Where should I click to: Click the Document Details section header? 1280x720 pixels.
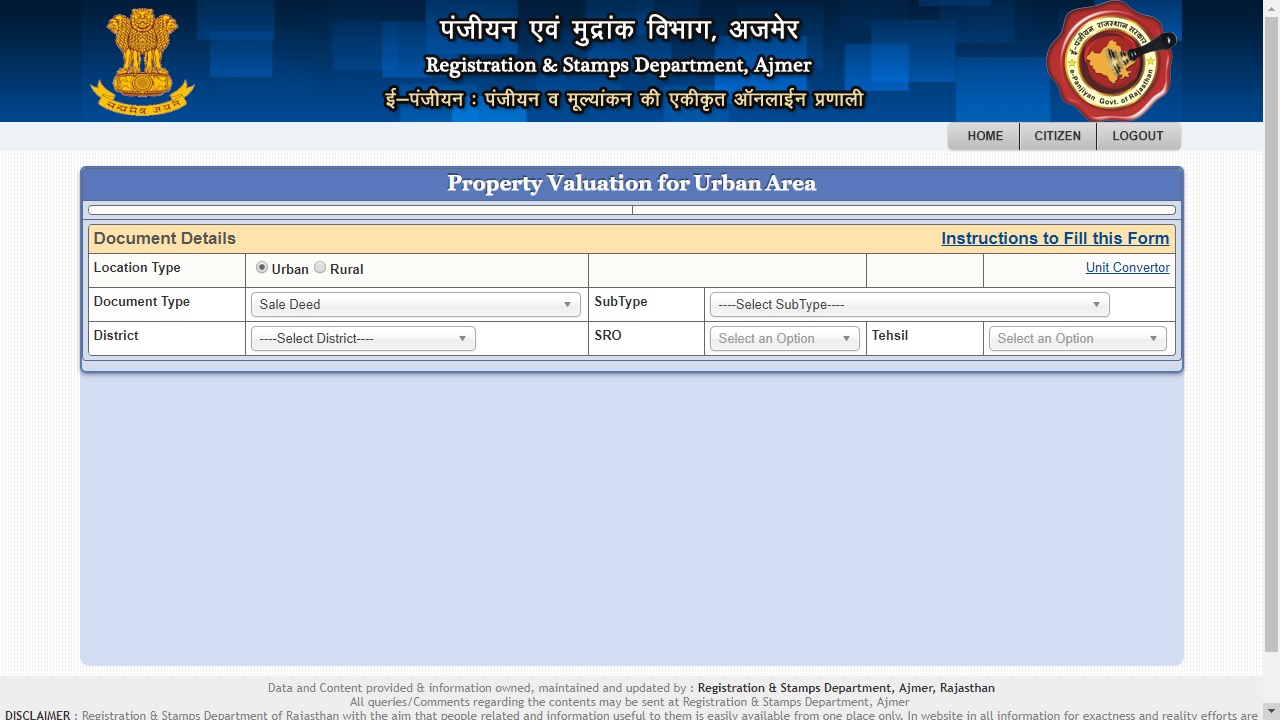pyautogui.click(x=164, y=238)
